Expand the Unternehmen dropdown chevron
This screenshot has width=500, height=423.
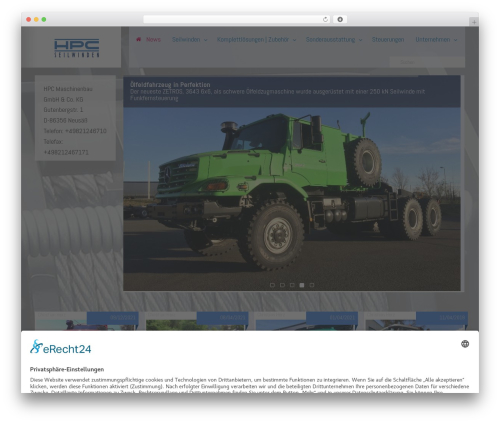point(455,40)
